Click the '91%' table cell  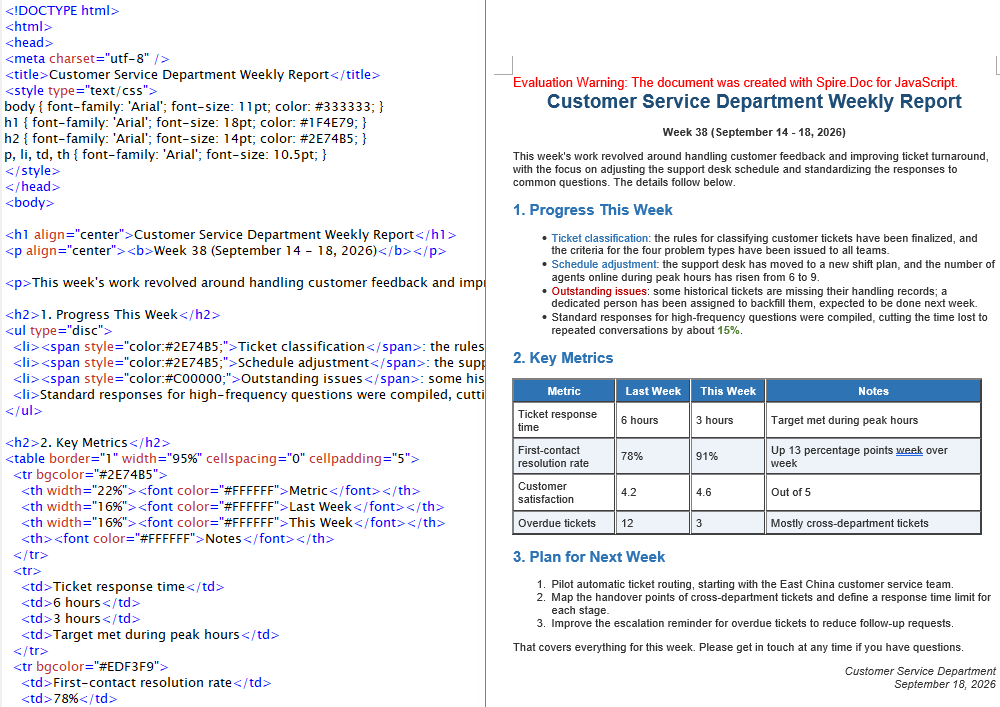pos(728,456)
